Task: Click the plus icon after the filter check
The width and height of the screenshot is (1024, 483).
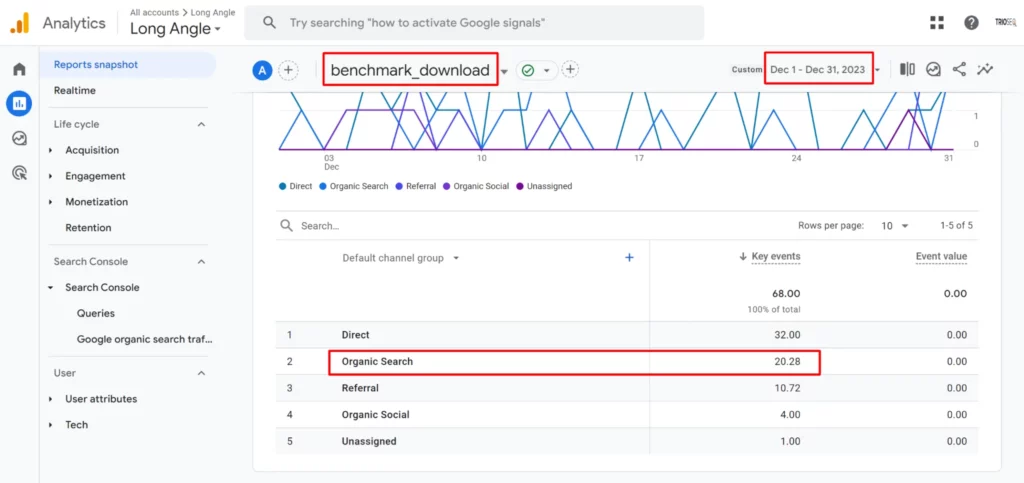Action: pos(571,69)
